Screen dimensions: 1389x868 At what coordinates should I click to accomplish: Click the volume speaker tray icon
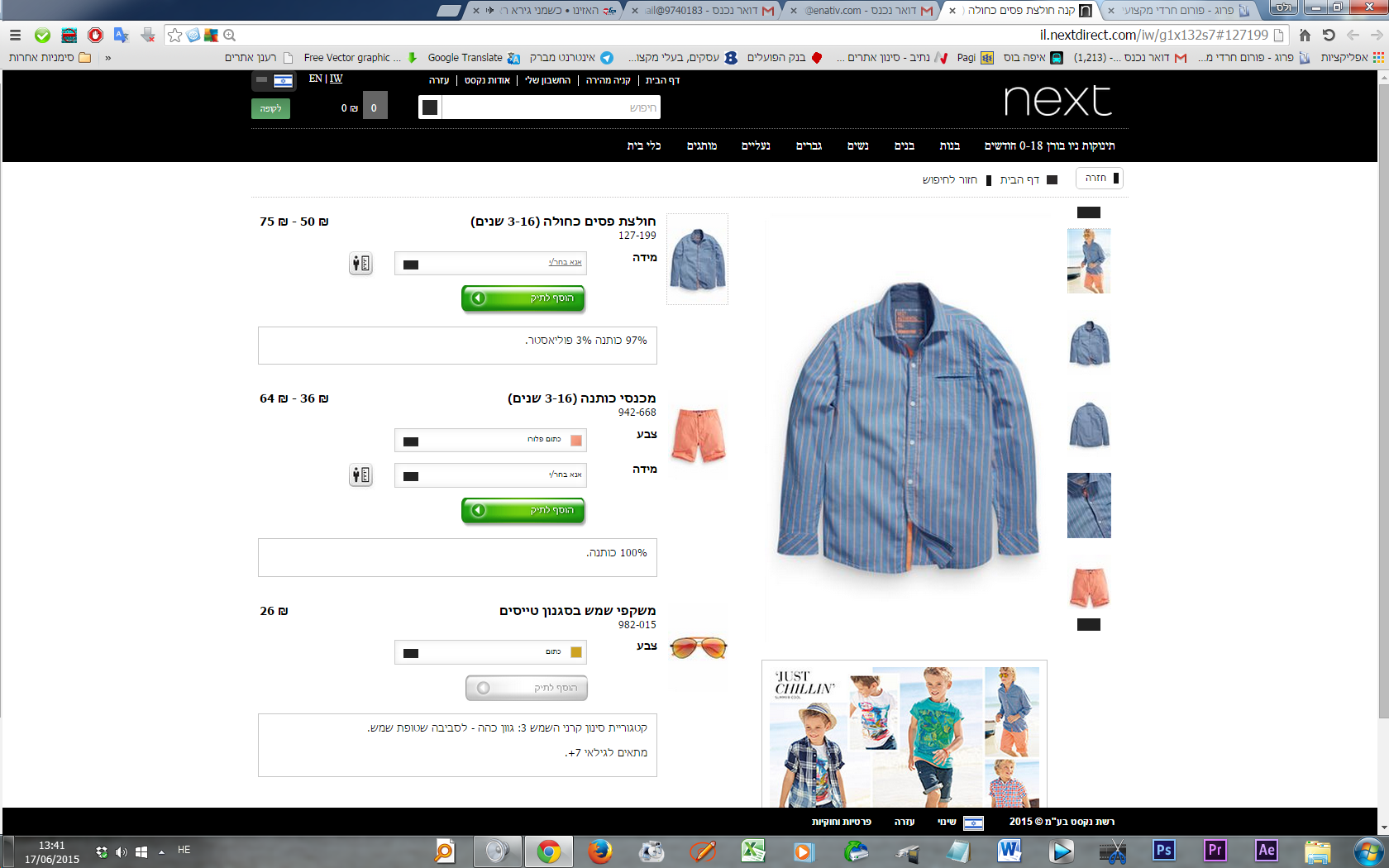pyautogui.click(x=122, y=851)
